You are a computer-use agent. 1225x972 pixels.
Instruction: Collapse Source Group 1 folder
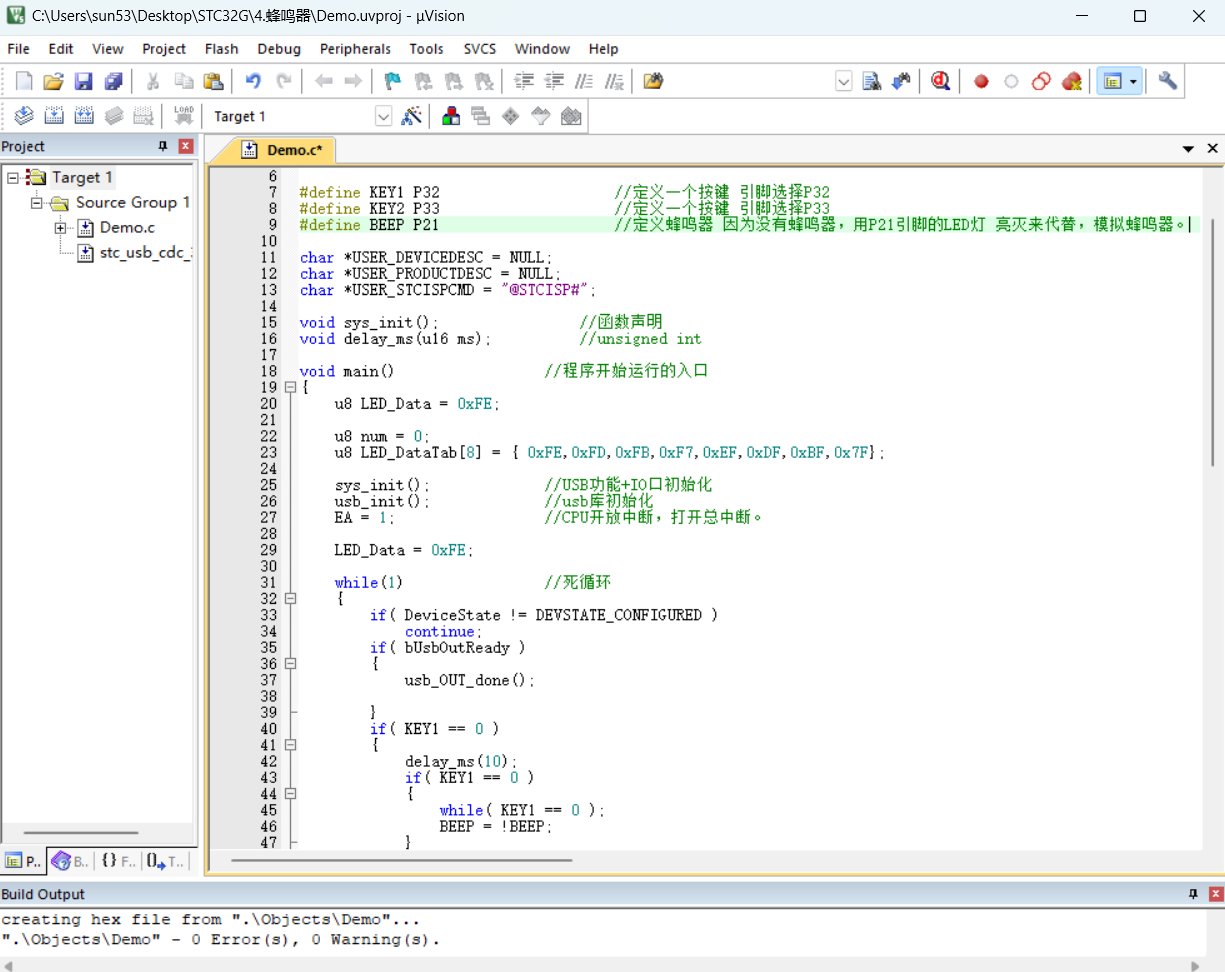(x=37, y=203)
